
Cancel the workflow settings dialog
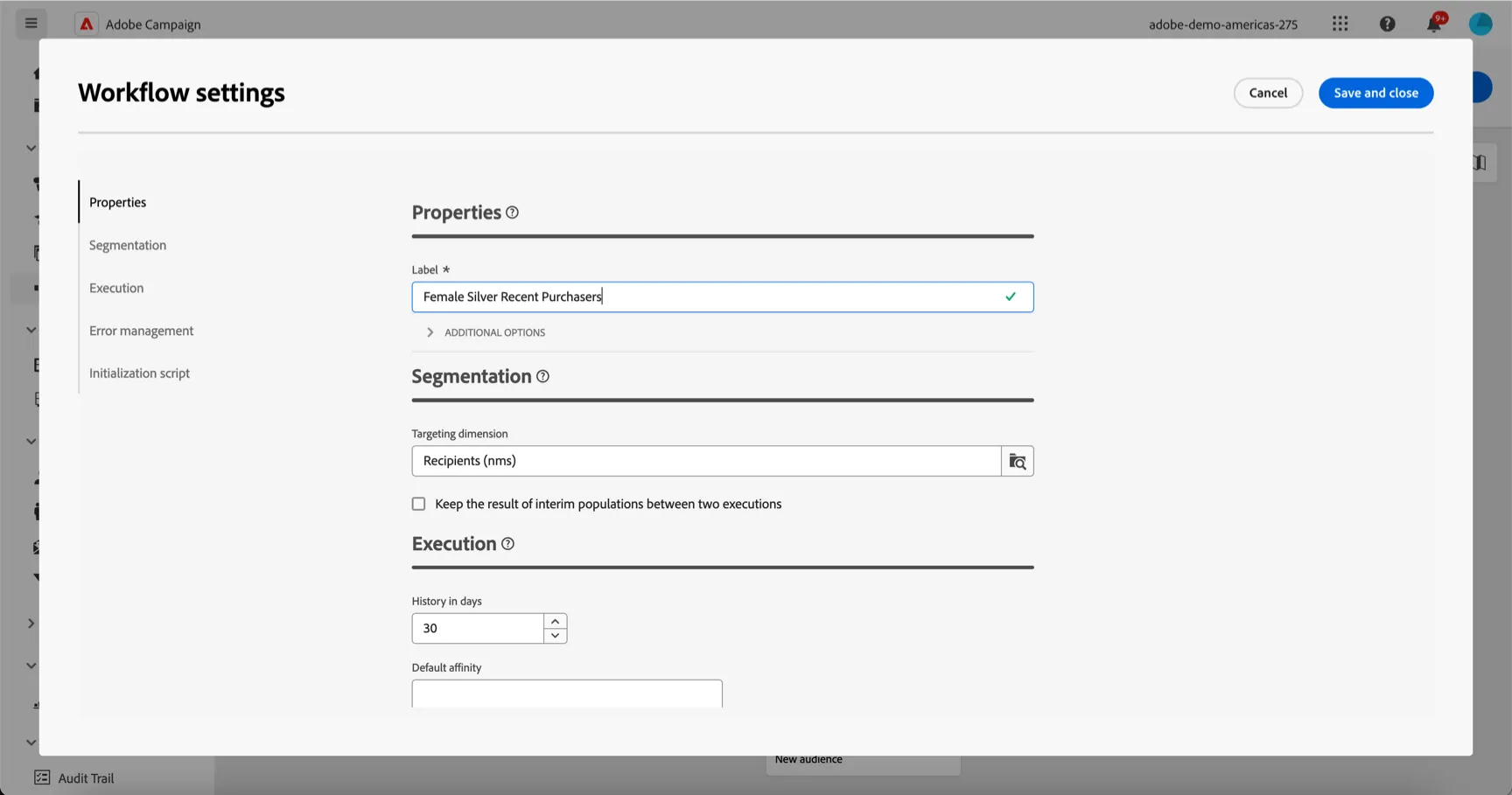1268,93
